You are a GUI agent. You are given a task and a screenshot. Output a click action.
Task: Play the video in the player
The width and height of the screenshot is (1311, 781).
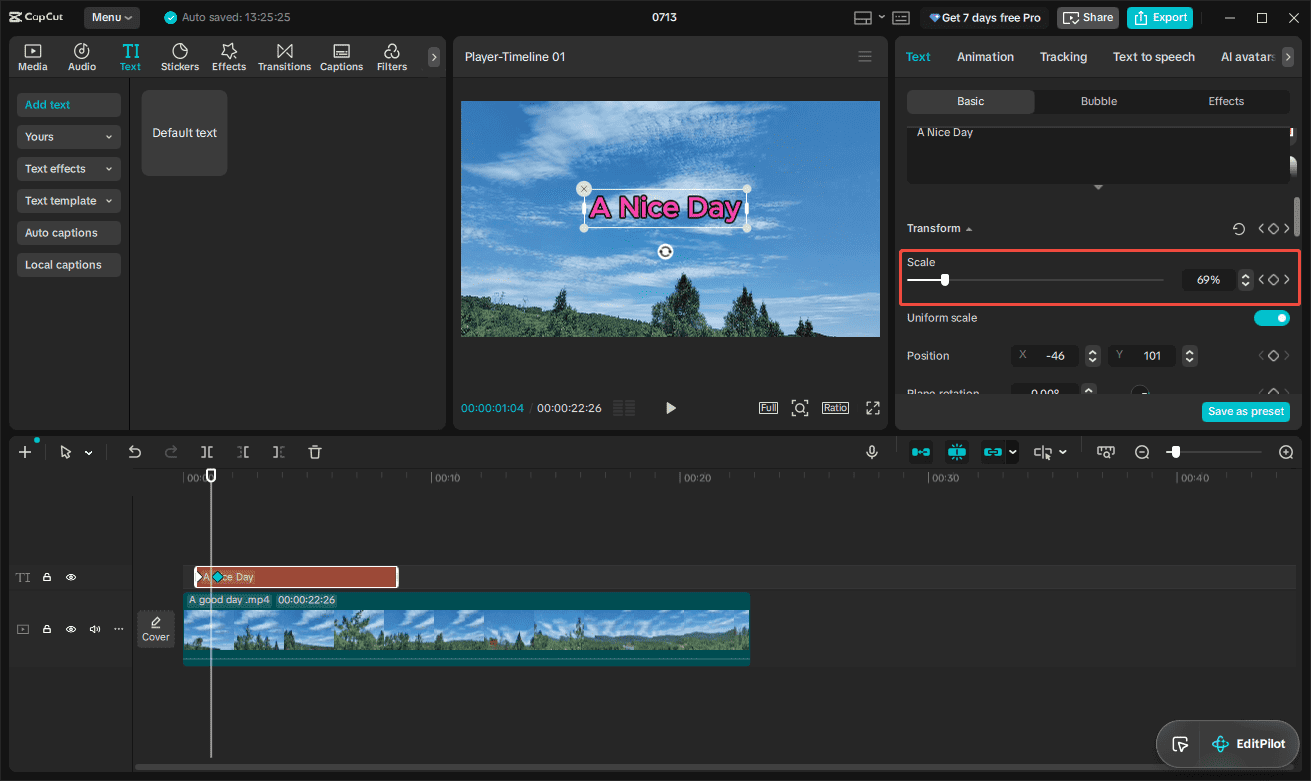coord(671,408)
